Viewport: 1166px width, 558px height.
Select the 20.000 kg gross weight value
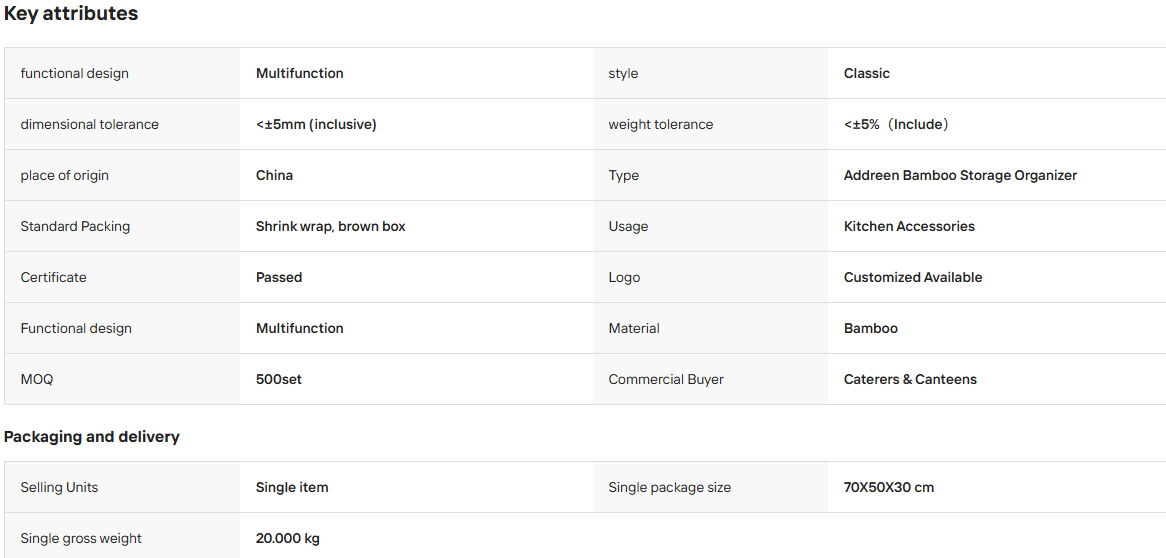coord(288,538)
